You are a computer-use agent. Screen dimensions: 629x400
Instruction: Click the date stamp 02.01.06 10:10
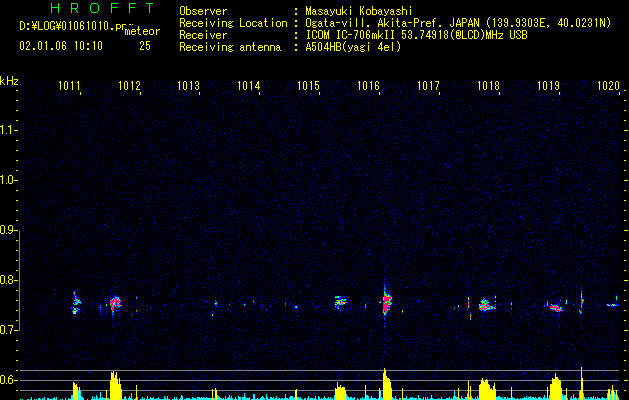[x=61, y=46]
